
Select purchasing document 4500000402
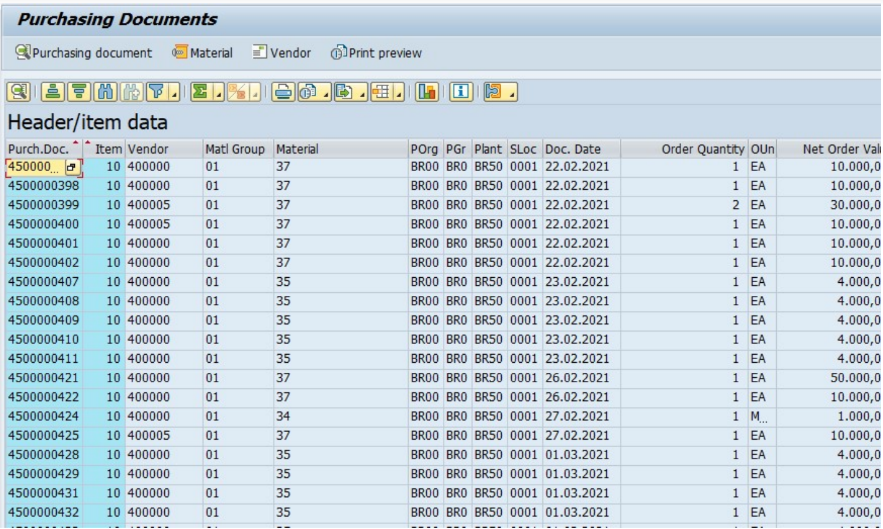click(x=43, y=263)
